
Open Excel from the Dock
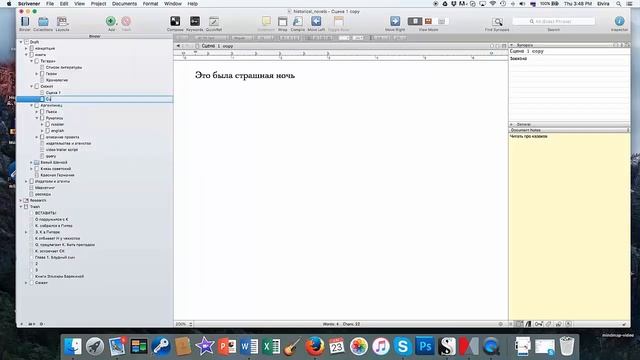pos(271,347)
